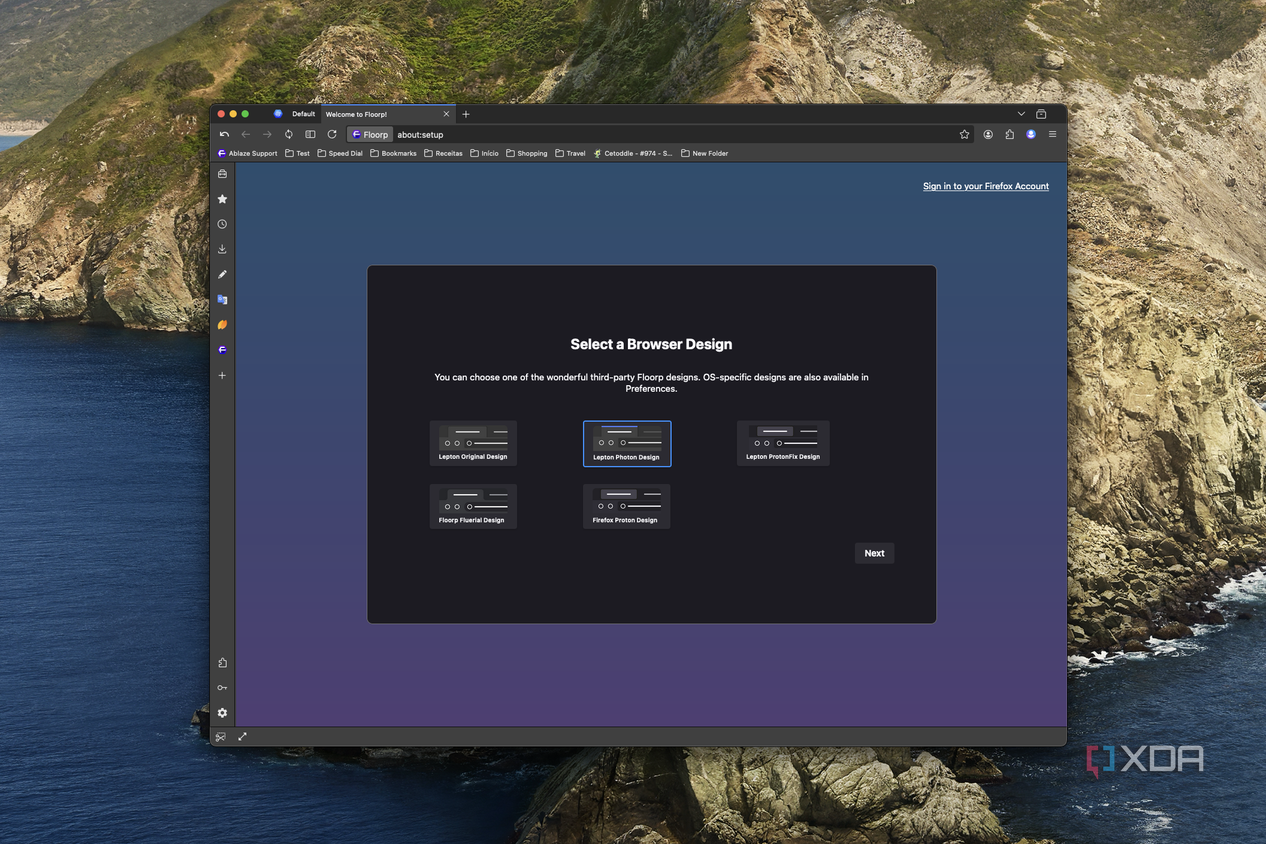Open the Receitas bookmarks folder
The width and height of the screenshot is (1266, 844).
point(443,153)
